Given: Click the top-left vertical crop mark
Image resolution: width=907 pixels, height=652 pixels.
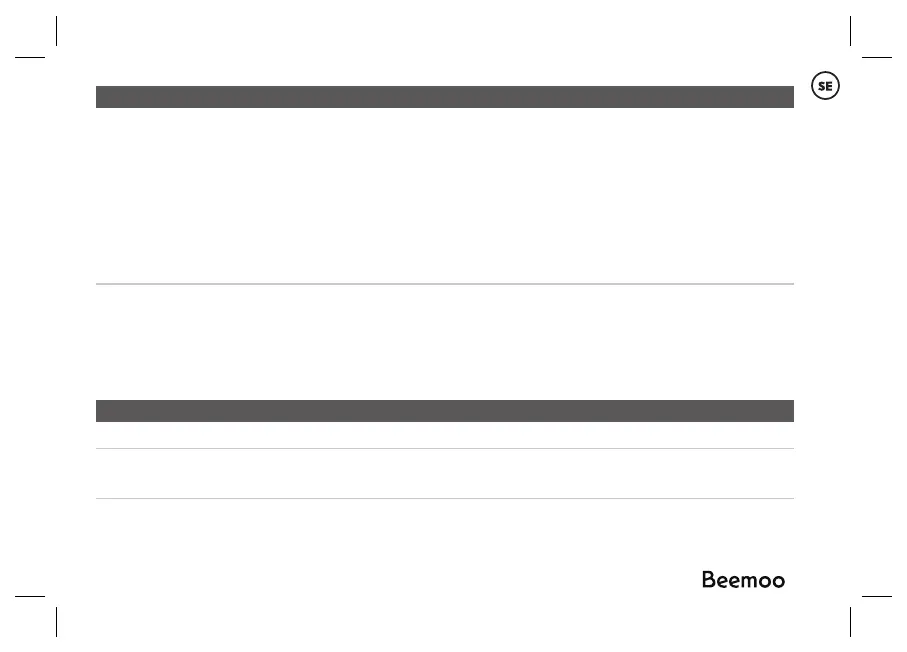Looking at the screenshot, I should (58, 30).
